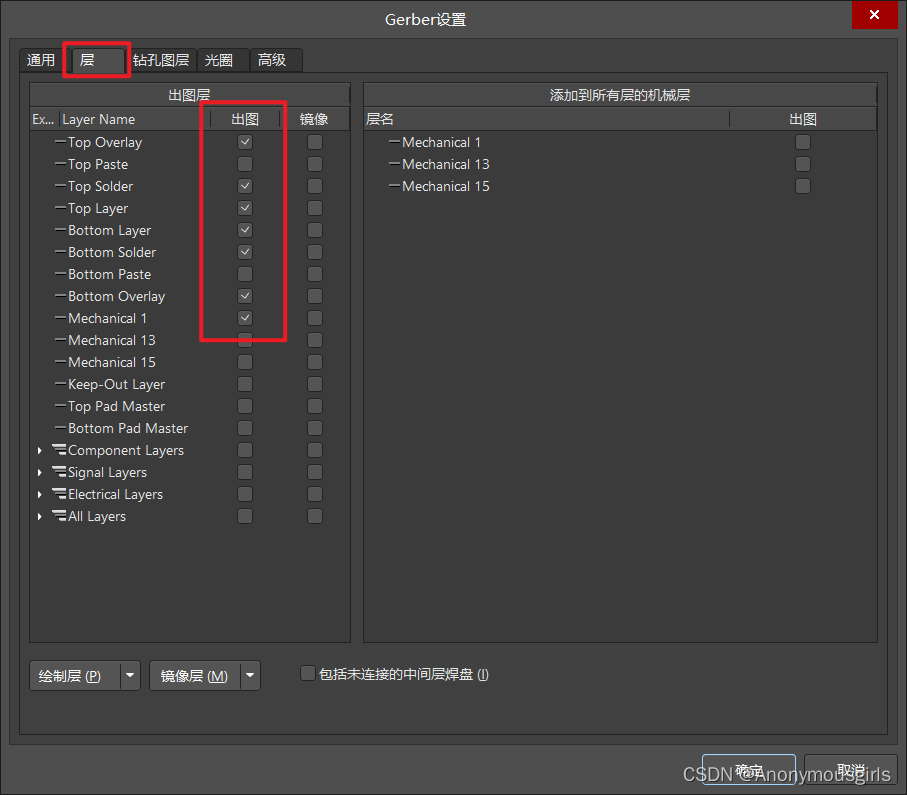Screen dimensions: 907x795
Task: Switch to the 通用 tab
Action: pos(41,60)
